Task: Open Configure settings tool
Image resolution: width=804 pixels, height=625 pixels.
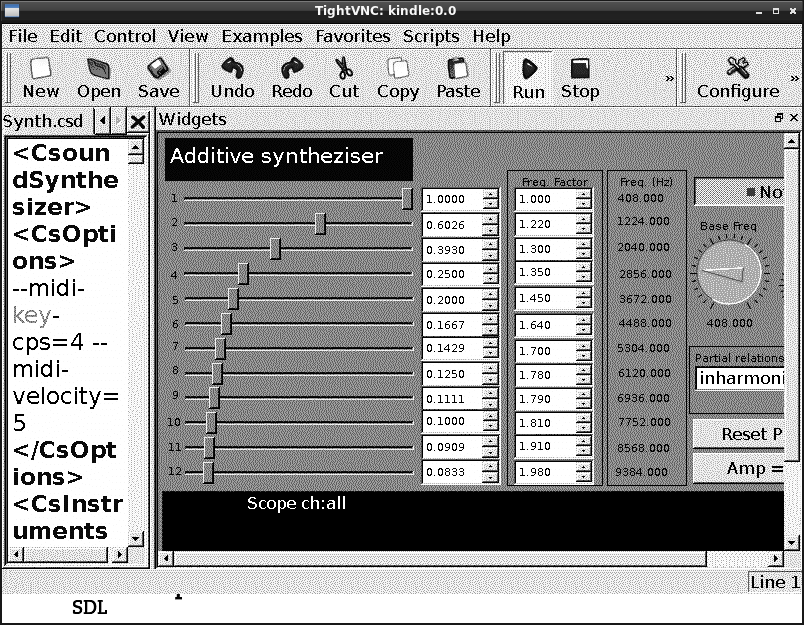Action: [x=738, y=78]
